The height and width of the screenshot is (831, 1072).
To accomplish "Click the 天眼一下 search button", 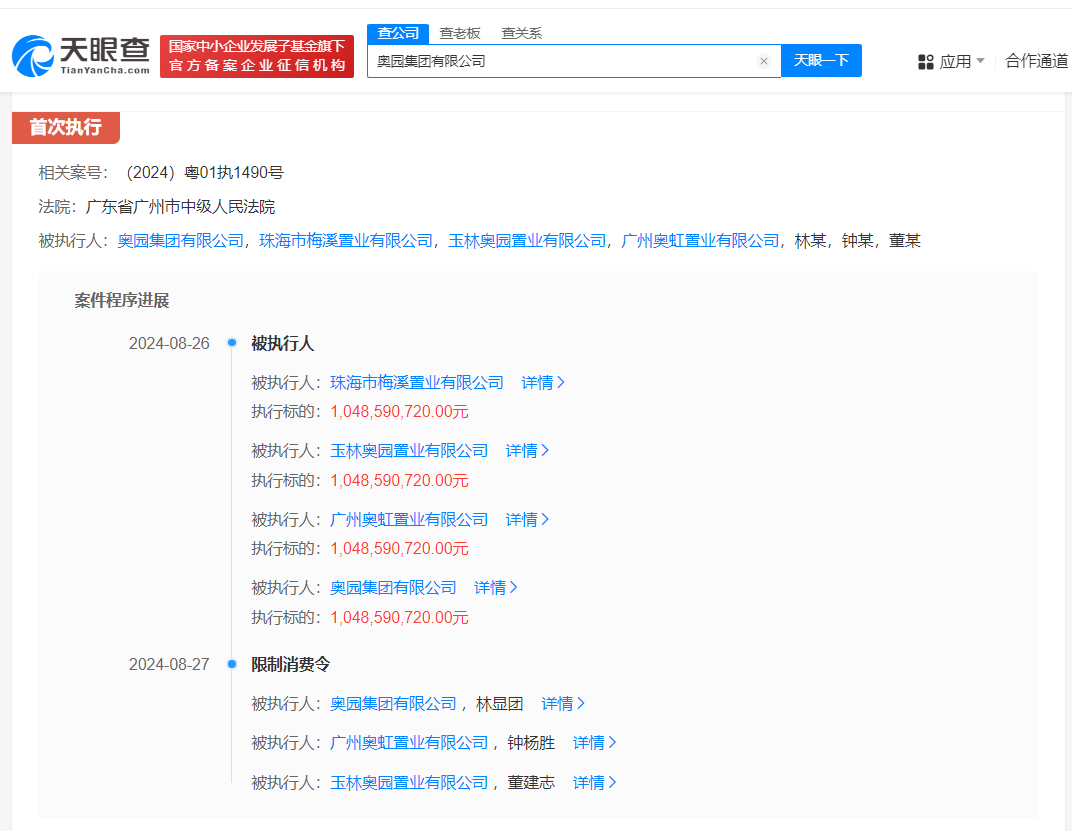I will [x=820, y=61].
